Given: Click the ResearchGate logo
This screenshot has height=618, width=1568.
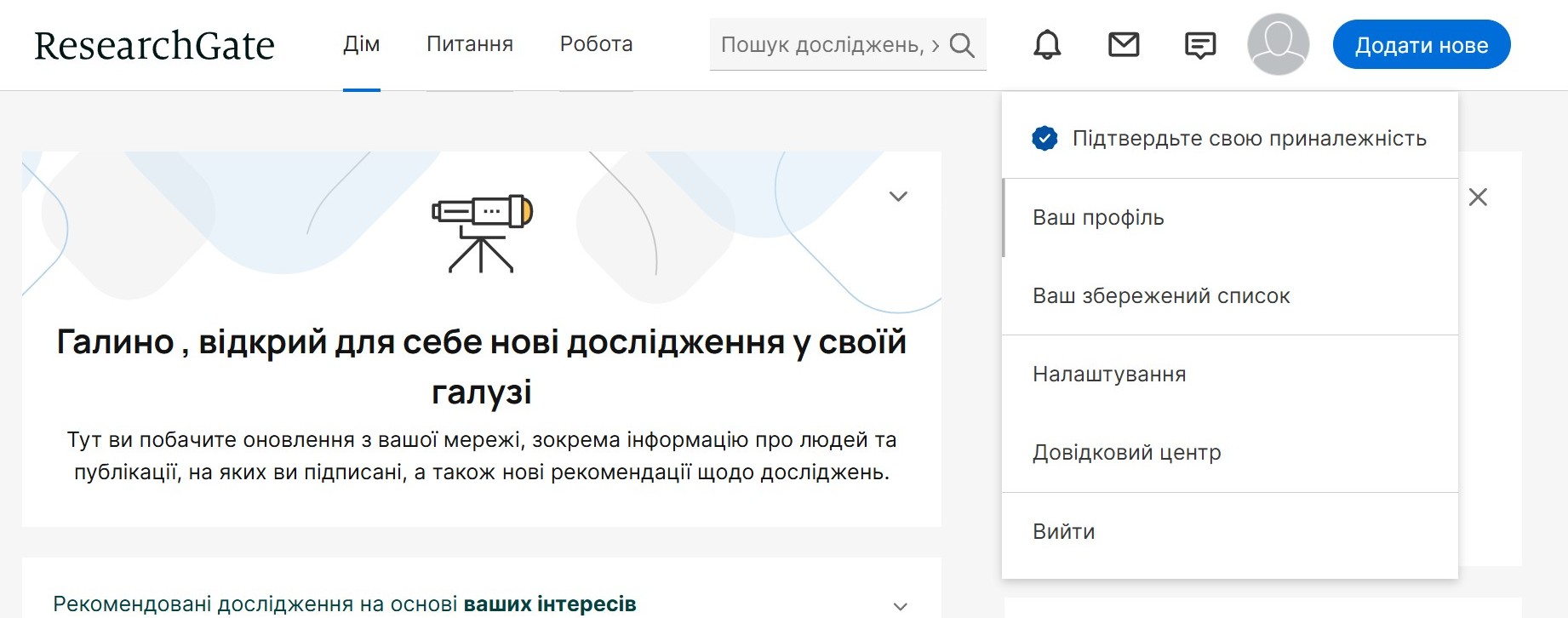Looking at the screenshot, I should [x=154, y=45].
